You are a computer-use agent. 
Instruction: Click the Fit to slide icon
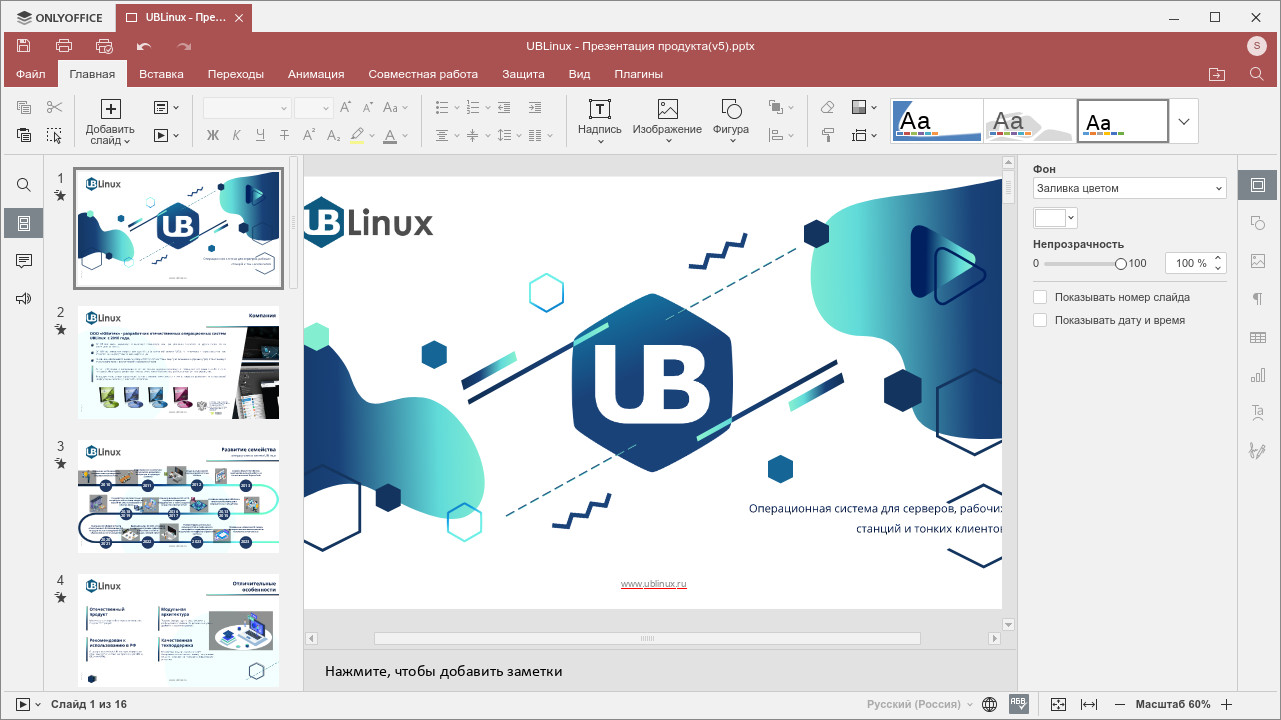[1059, 705]
